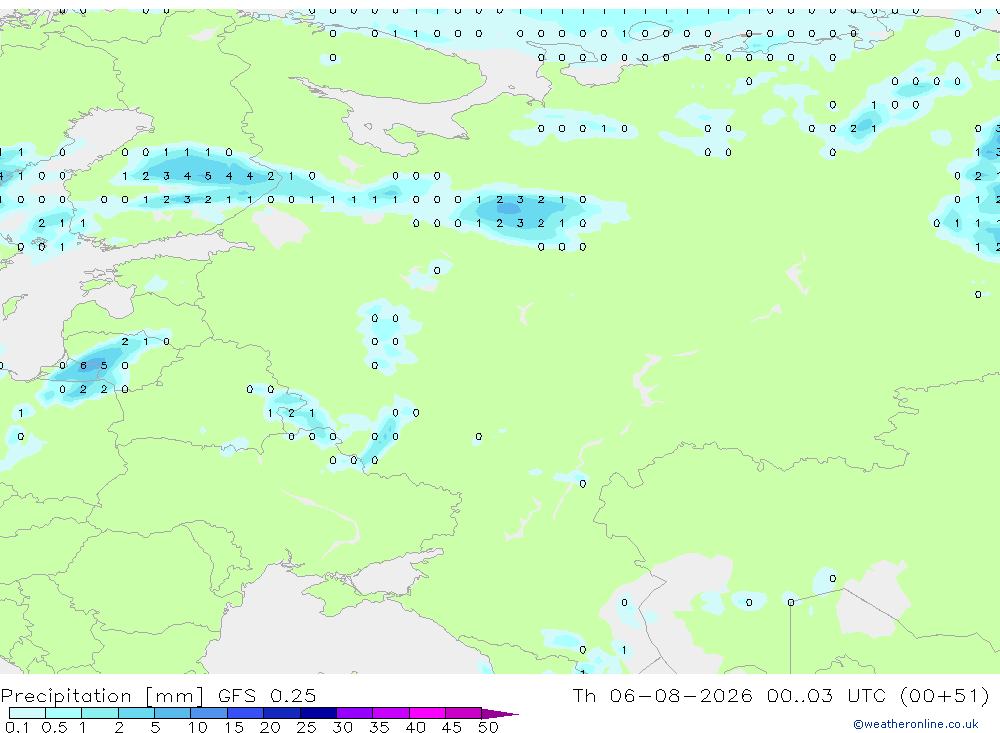
Task: Click the legend label "0.1"
Action: coord(17,727)
